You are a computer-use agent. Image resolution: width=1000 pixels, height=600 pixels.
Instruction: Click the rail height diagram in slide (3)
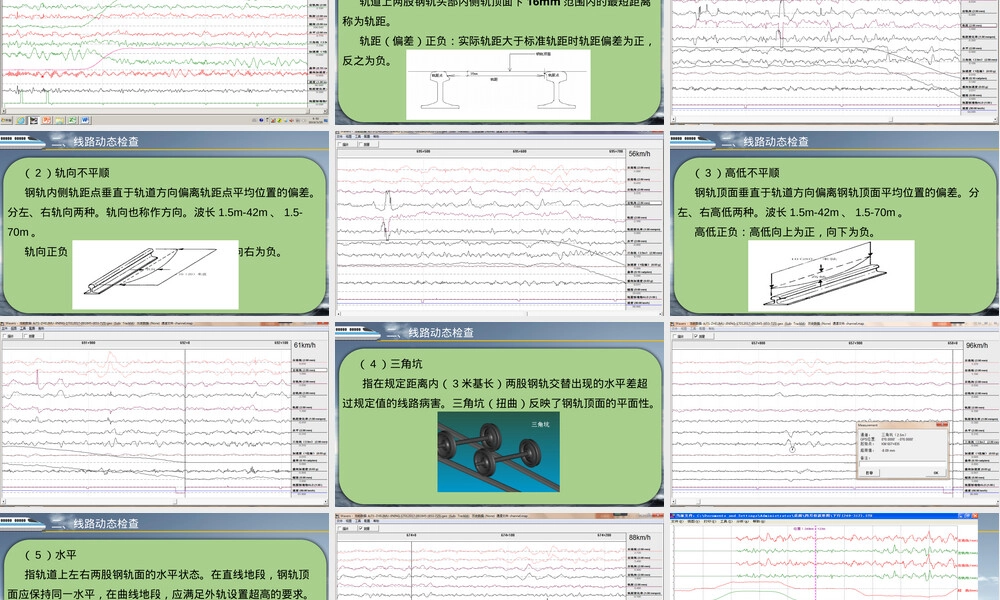click(831, 276)
